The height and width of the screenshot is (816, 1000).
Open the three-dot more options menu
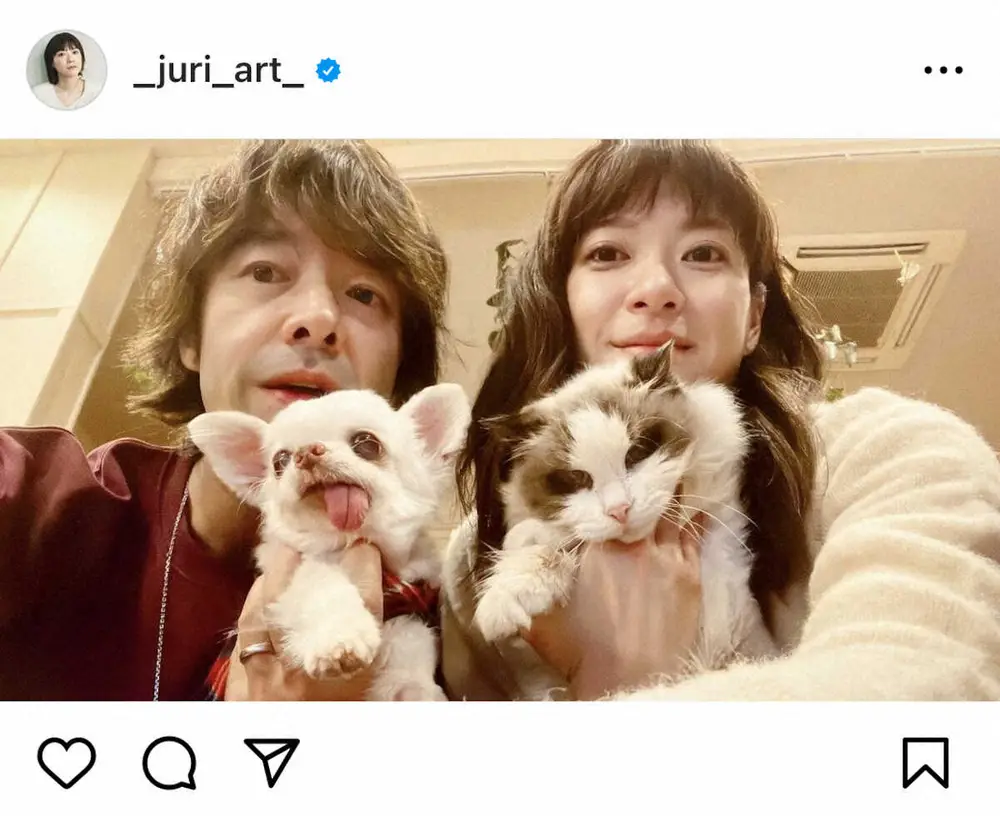(x=943, y=70)
